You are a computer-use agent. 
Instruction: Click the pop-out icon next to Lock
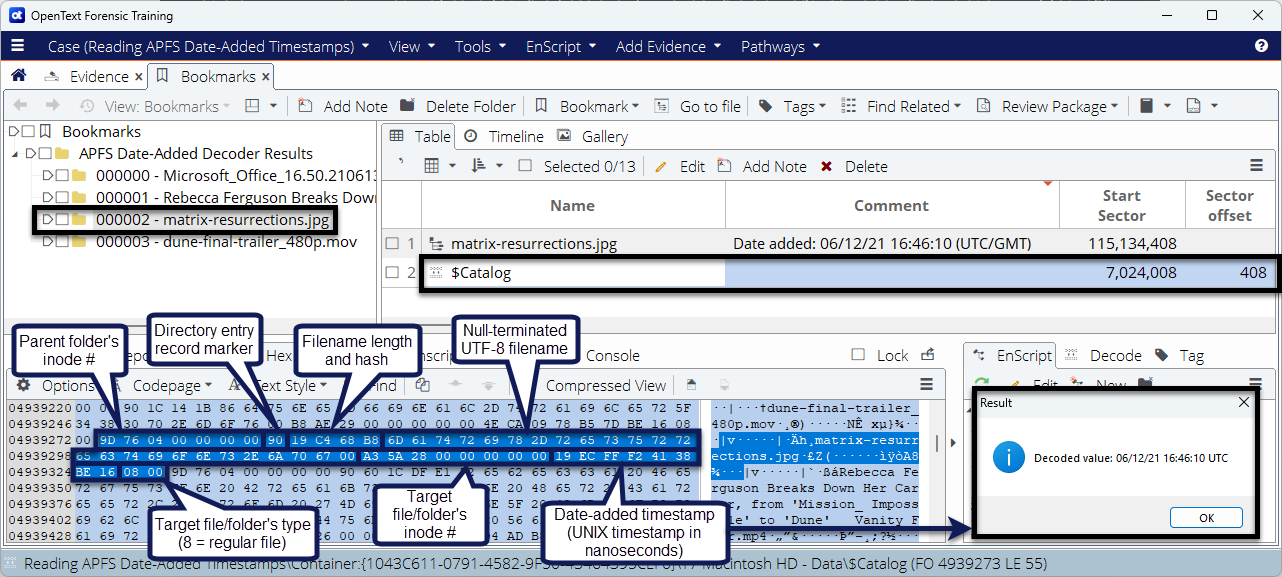[928, 354]
